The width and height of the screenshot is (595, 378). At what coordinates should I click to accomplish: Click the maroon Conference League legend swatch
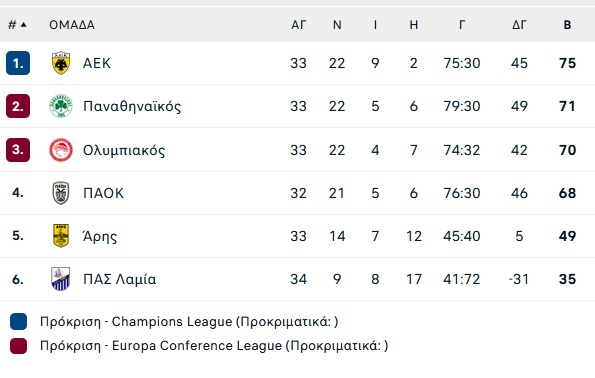point(18,346)
